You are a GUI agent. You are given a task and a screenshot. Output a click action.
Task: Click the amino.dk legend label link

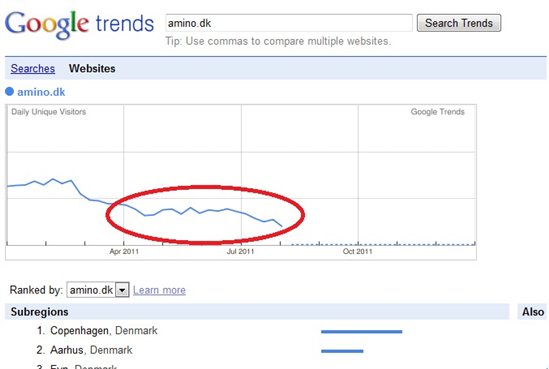click(x=41, y=92)
